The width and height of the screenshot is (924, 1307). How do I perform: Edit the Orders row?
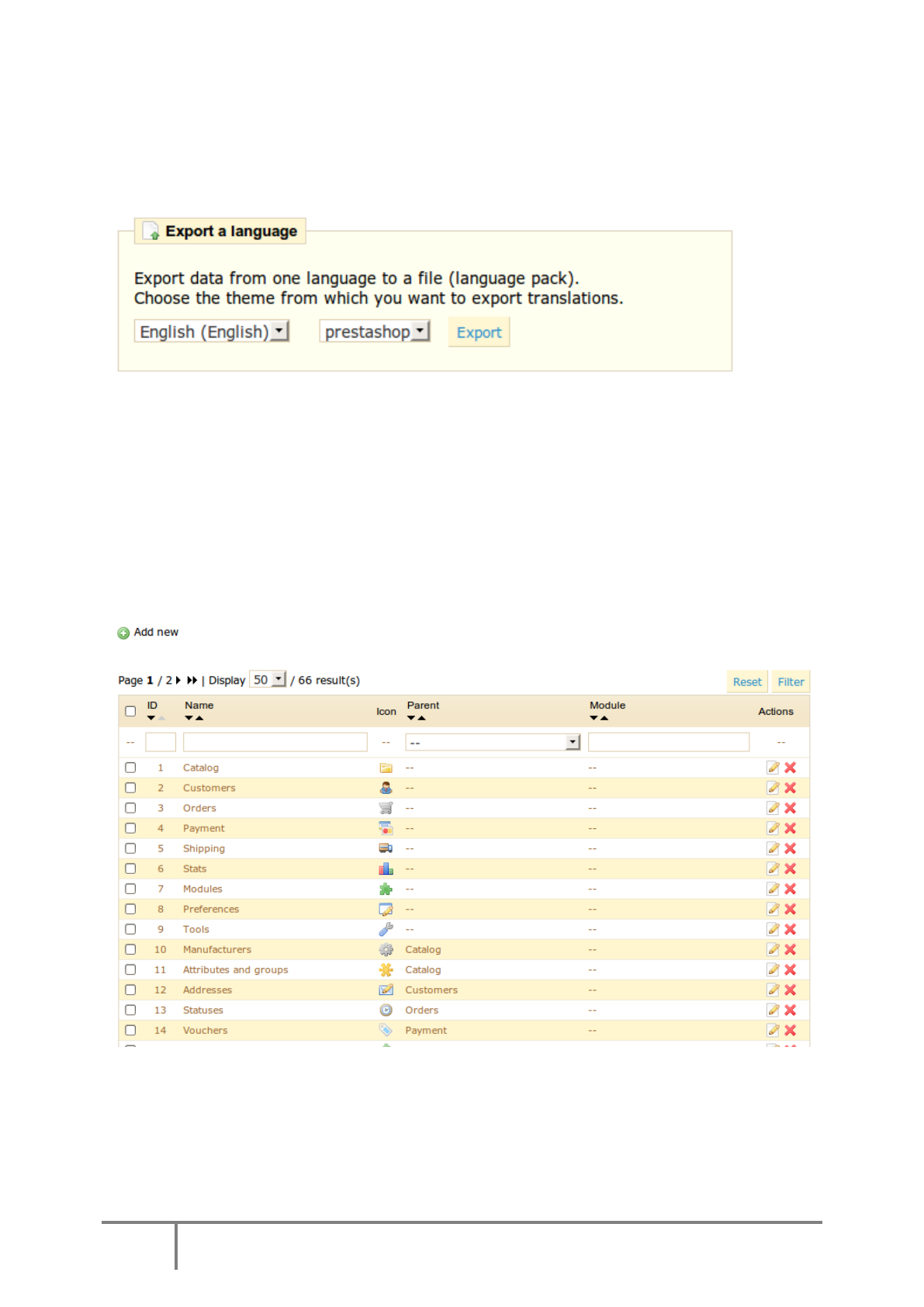tap(773, 808)
